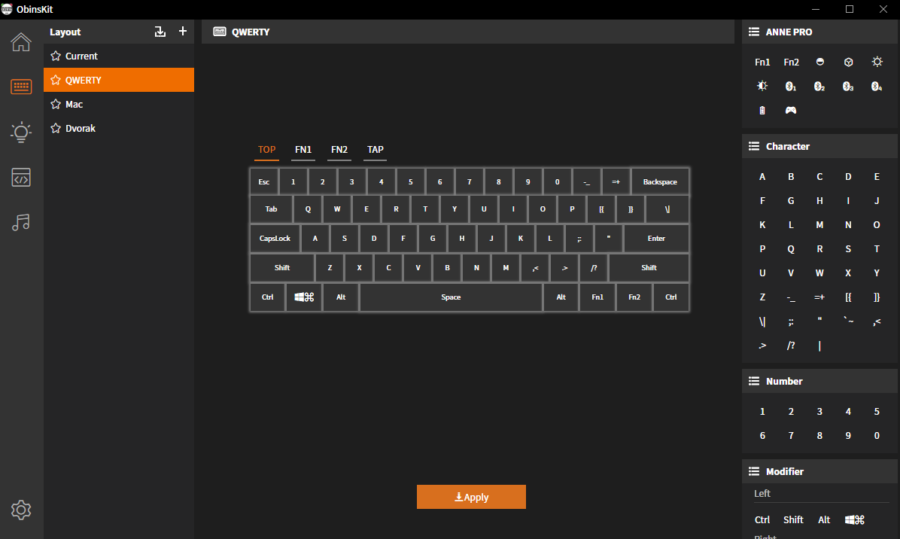This screenshot has width=900, height=539.
Task: Add a new layout with plus icon
Action: pyautogui.click(x=183, y=31)
